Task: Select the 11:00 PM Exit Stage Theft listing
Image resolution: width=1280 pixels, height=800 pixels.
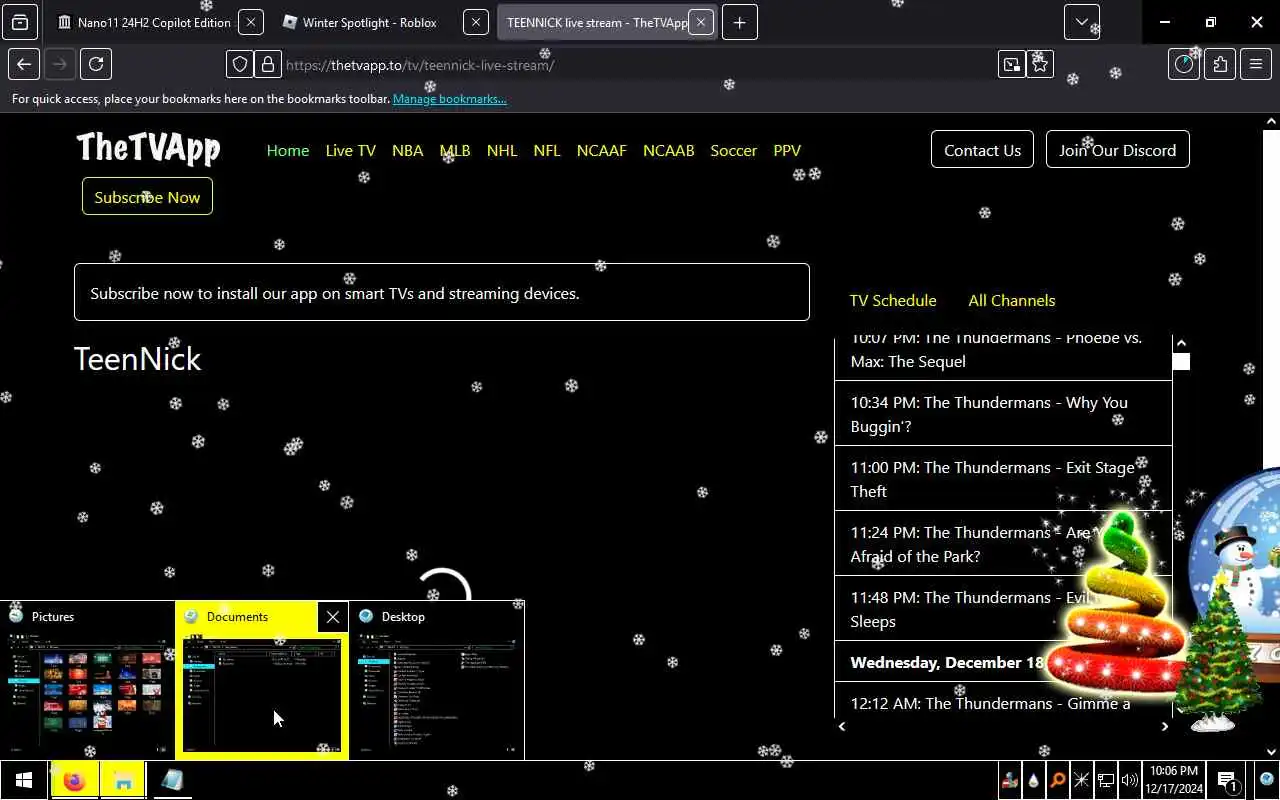Action: (1003, 479)
